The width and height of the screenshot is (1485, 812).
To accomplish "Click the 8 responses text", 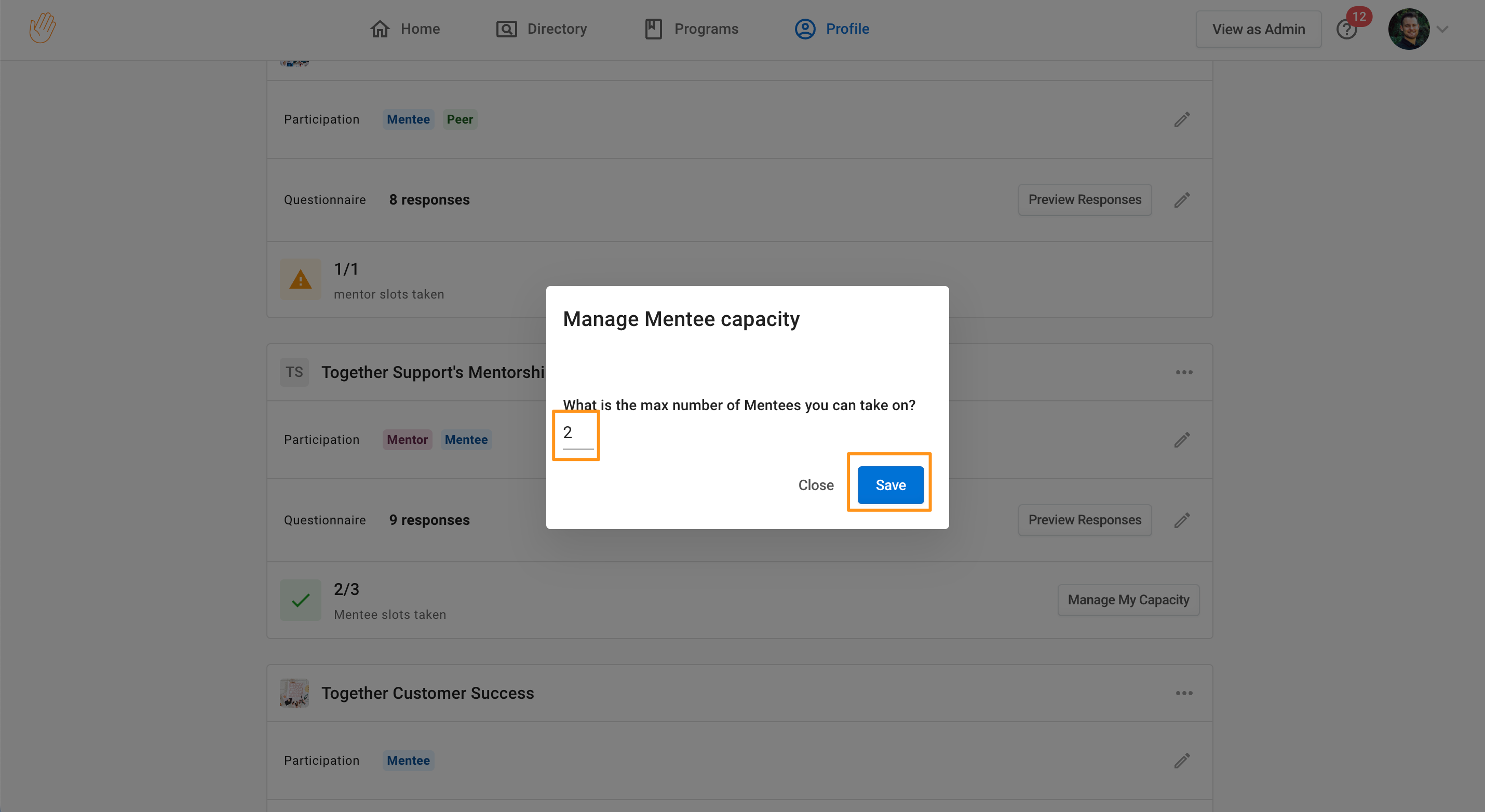I will pos(429,200).
